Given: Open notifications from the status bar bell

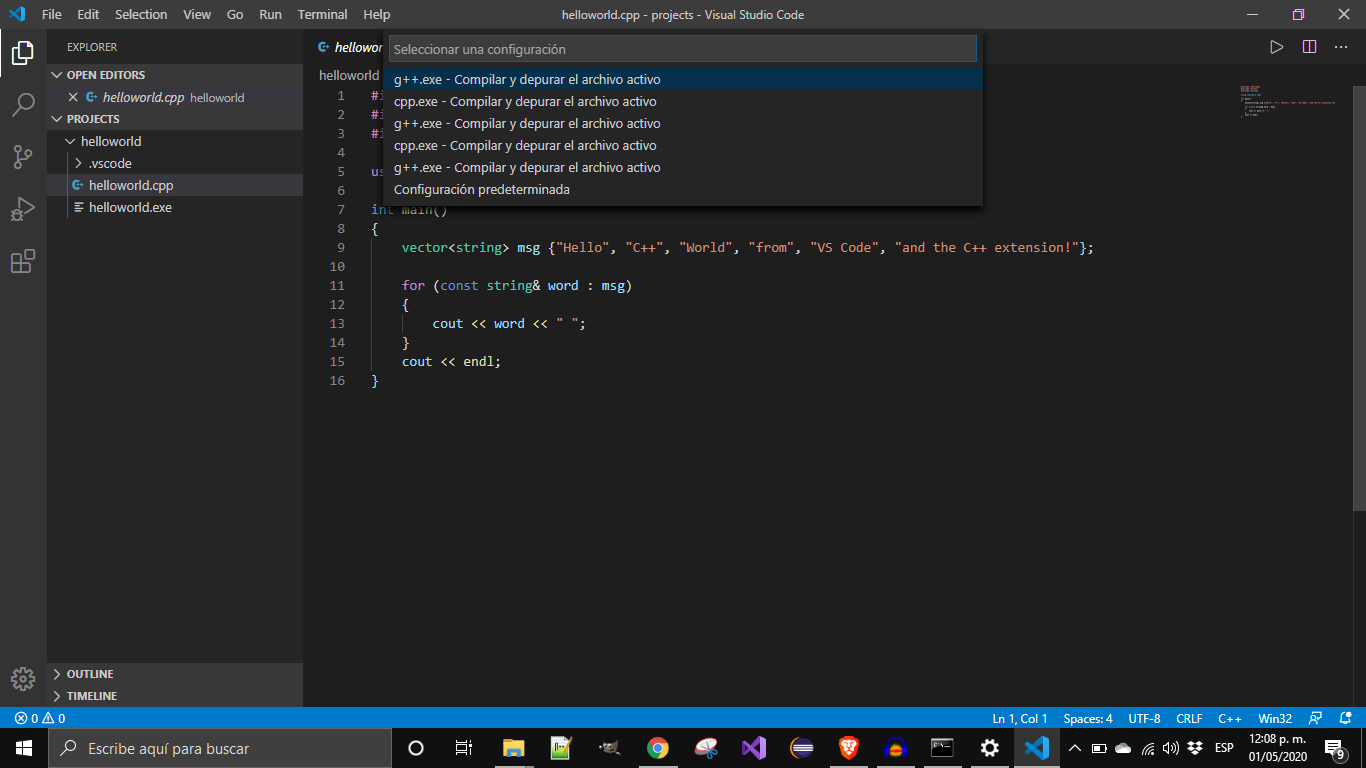Looking at the screenshot, I should [1345, 718].
